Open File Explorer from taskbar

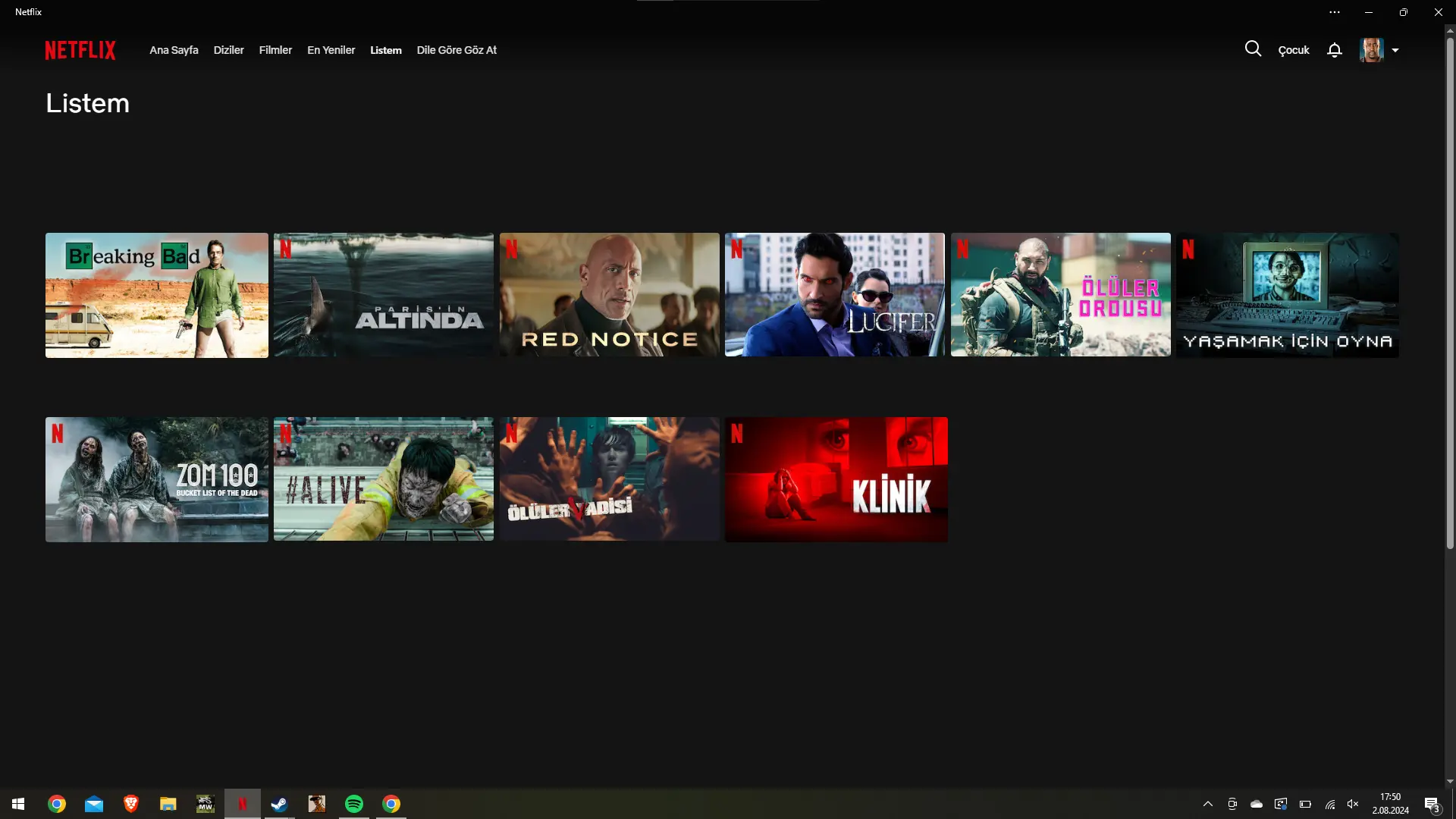168,804
